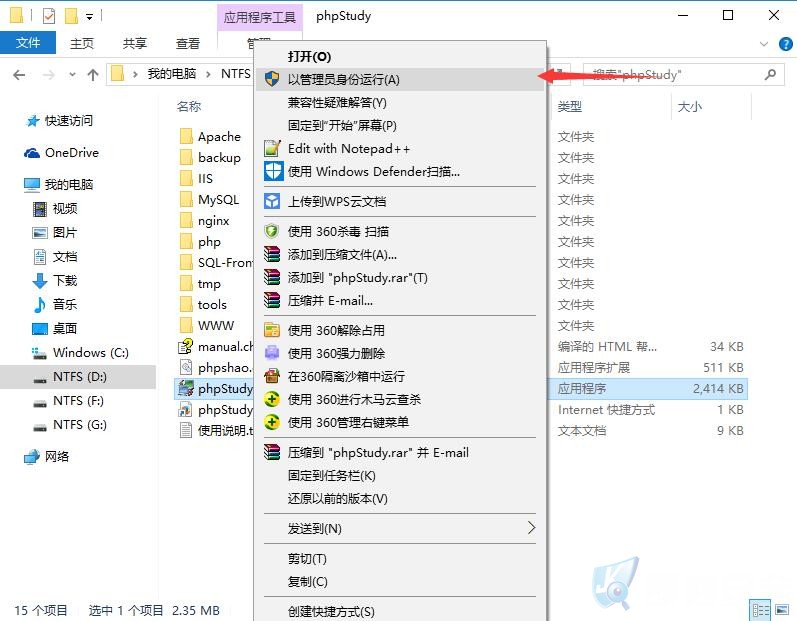The width and height of the screenshot is (797, 621).
Task: Click 360 force delete (强力删除) icon
Action: (272, 353)
